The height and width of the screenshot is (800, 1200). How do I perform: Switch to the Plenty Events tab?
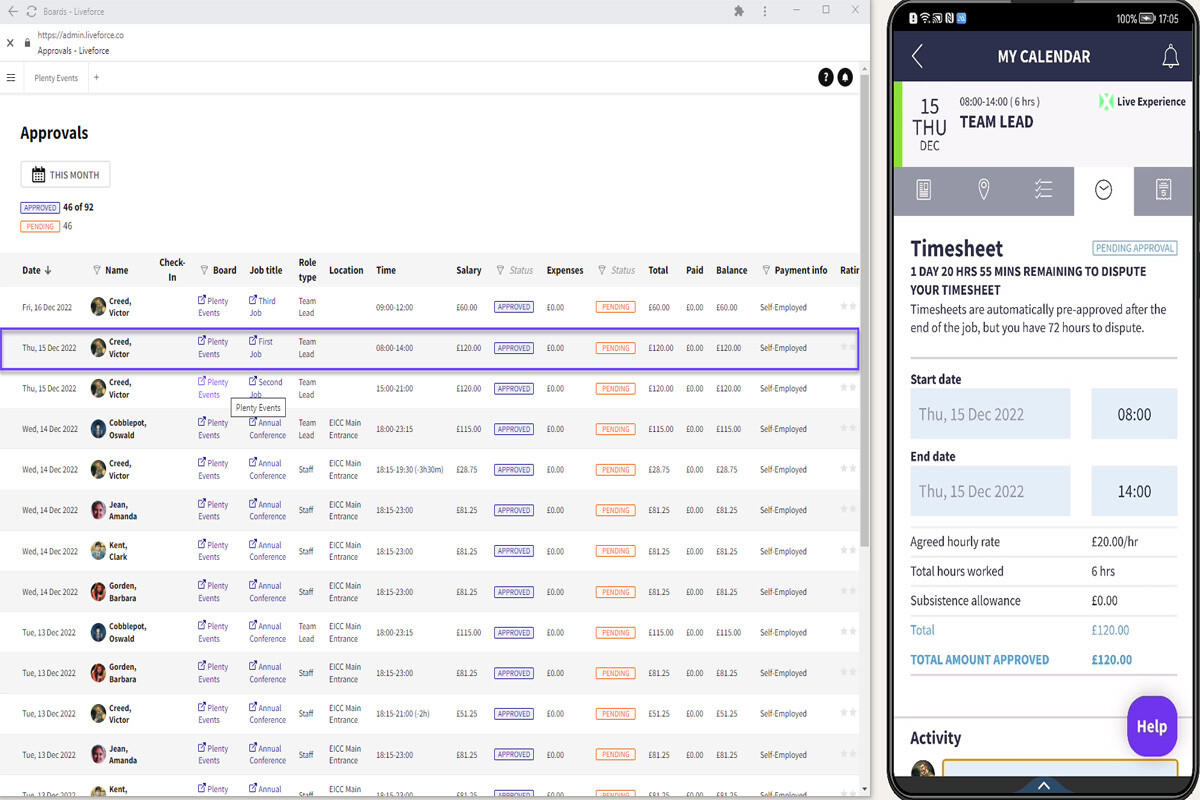(56, 78)
